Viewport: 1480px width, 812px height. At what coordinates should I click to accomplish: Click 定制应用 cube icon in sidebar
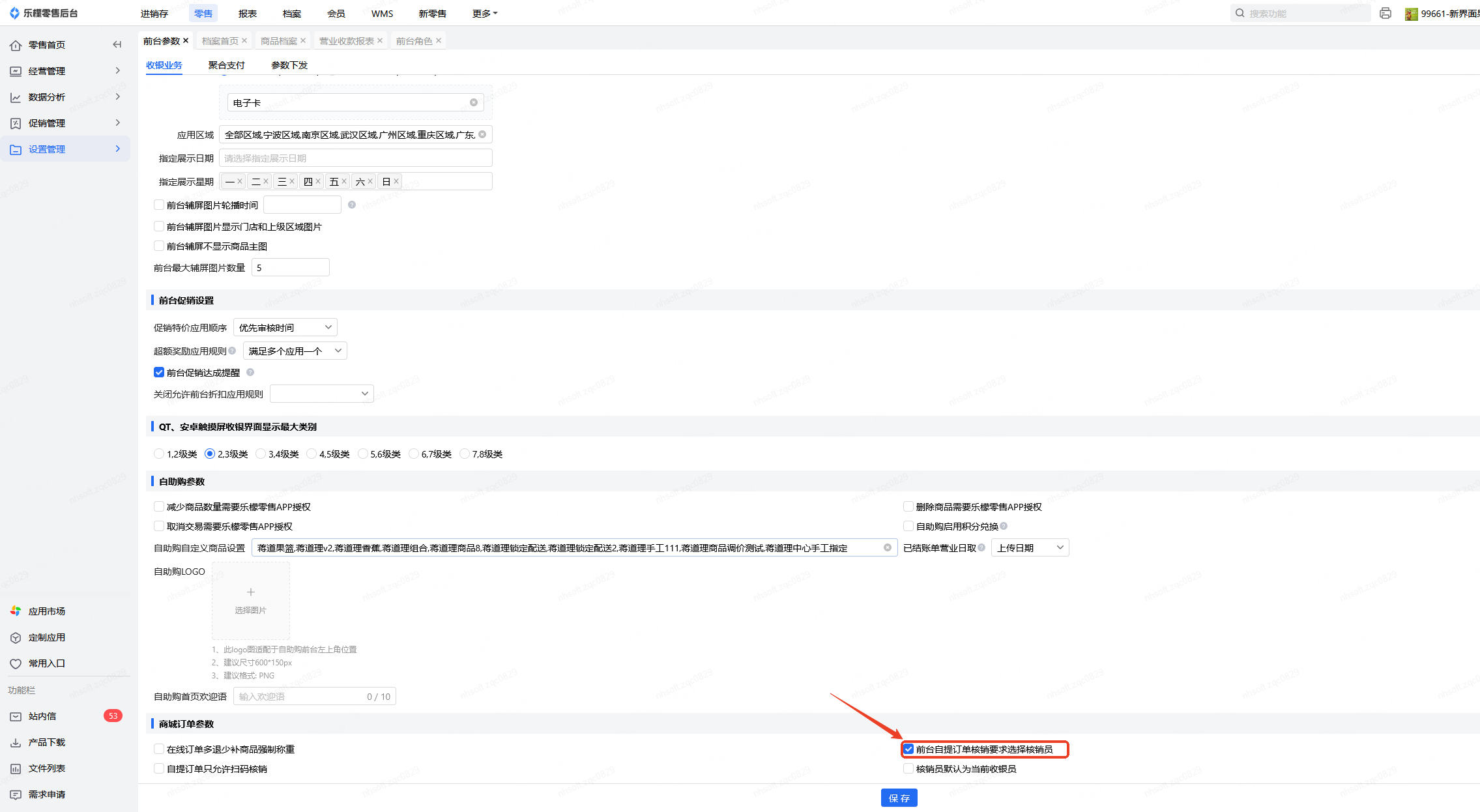(16, 637)
